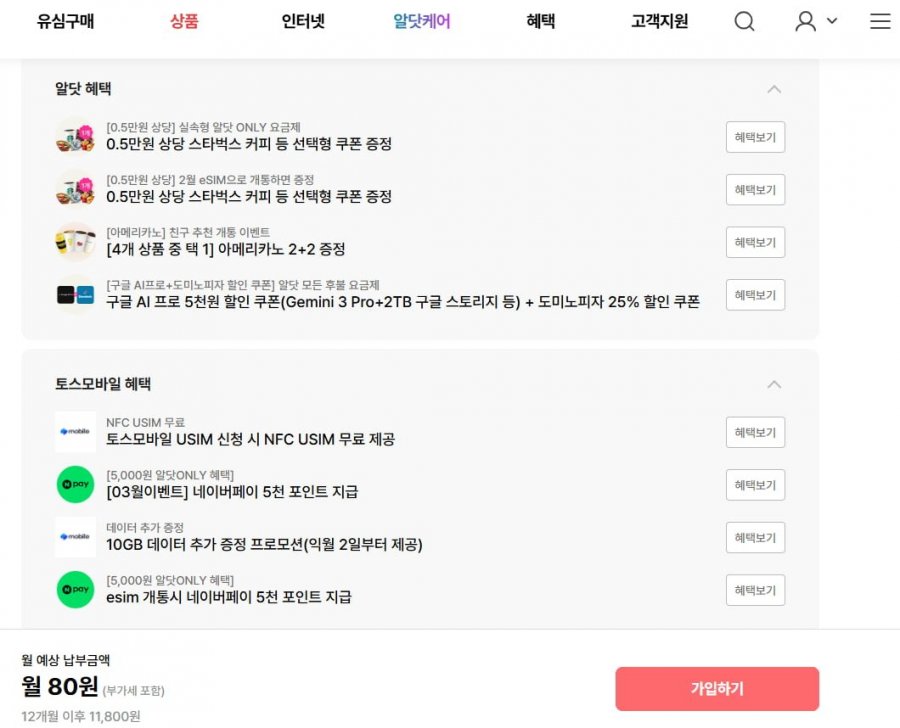The image size is (900, 728).
Task: Click the Google AI Pro and Domino's icon
Action: coord(75,295)
